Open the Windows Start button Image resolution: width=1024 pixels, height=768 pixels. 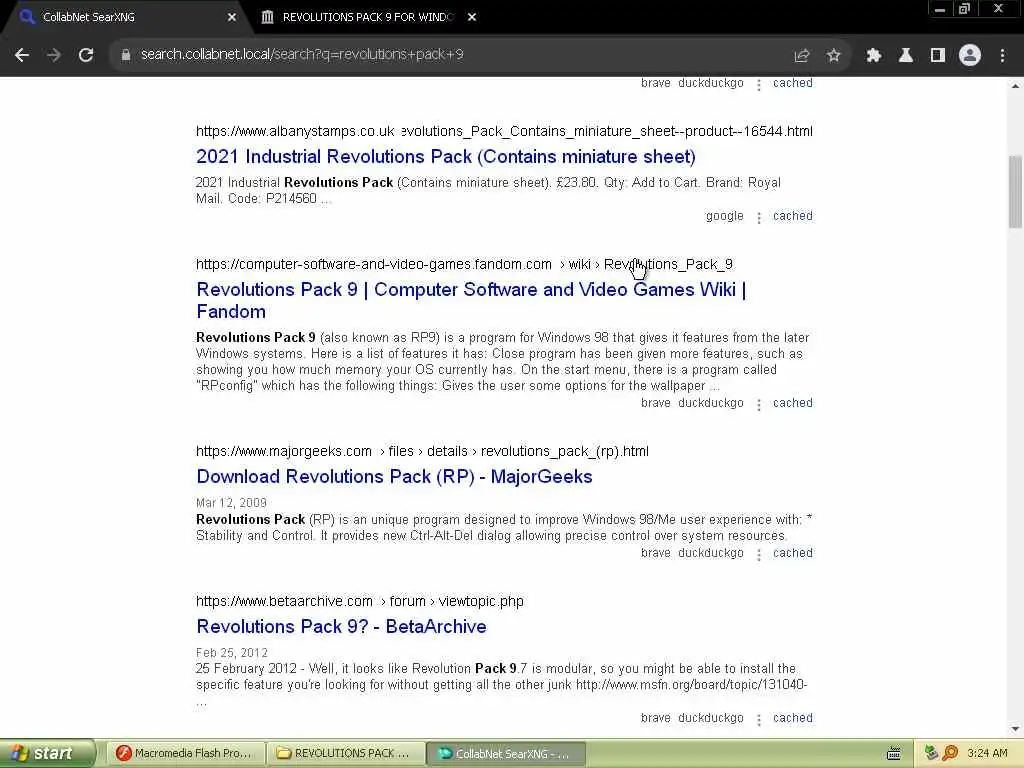[x=47, y=754]
